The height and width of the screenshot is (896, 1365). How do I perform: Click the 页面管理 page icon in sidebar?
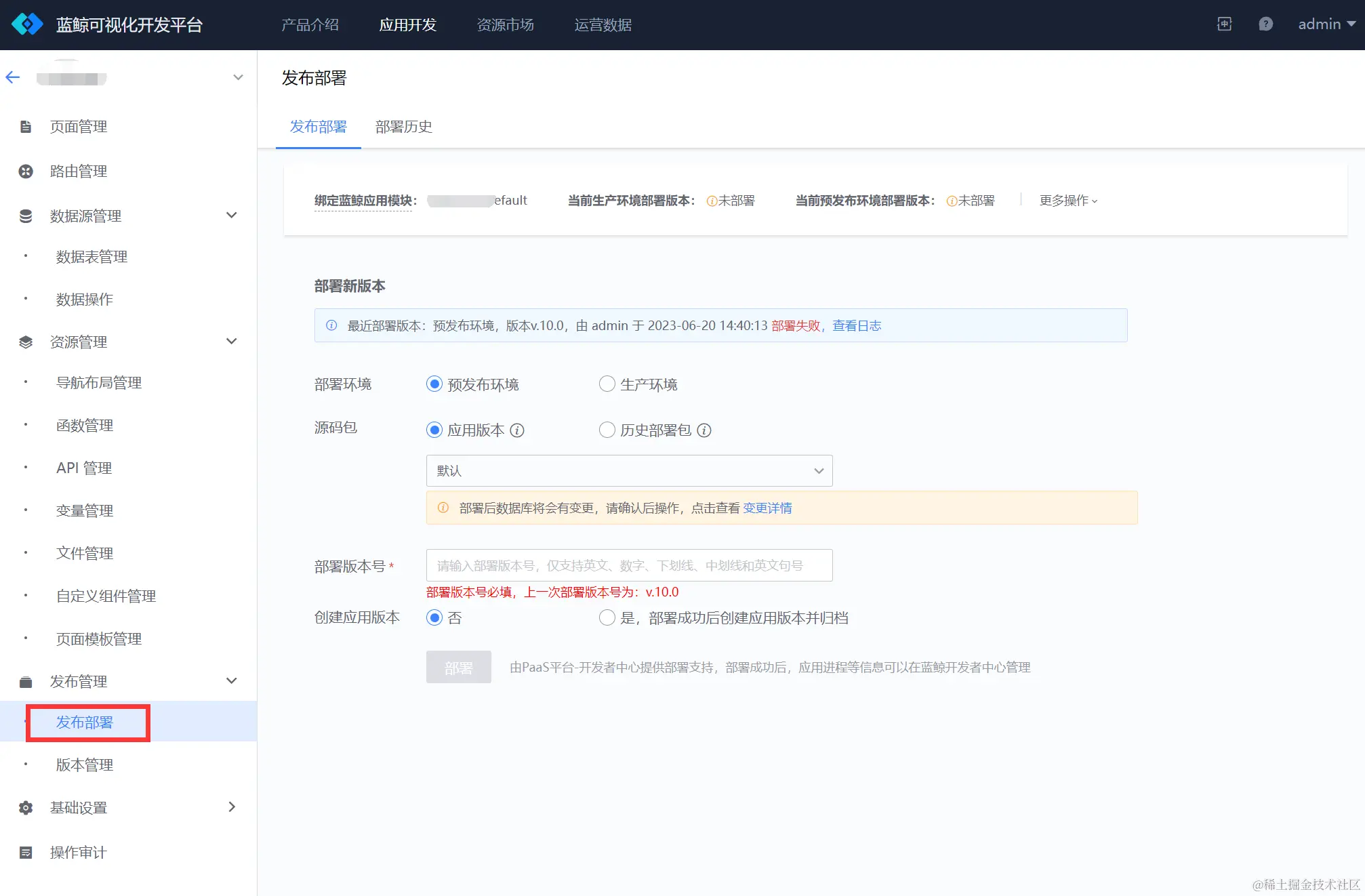(26, 126)
